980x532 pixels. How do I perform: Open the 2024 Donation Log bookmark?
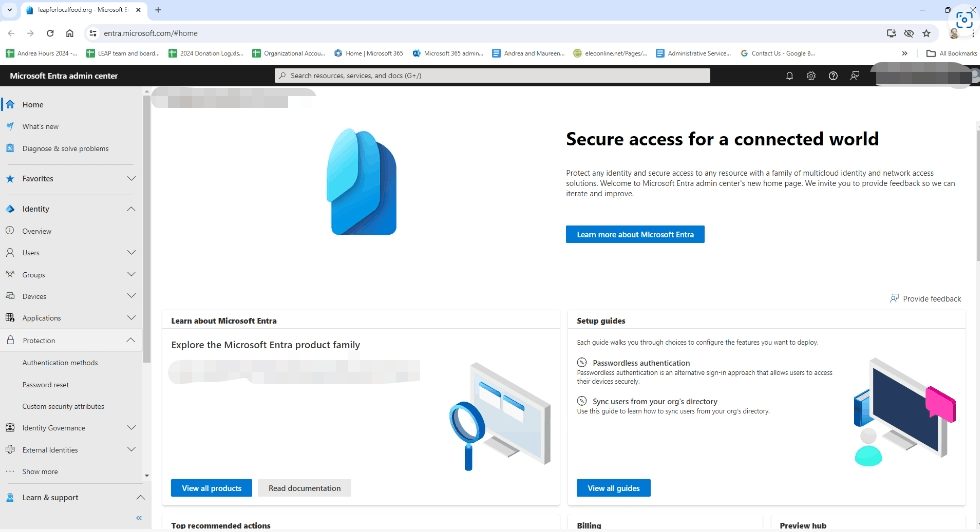[x=206, y=53]
